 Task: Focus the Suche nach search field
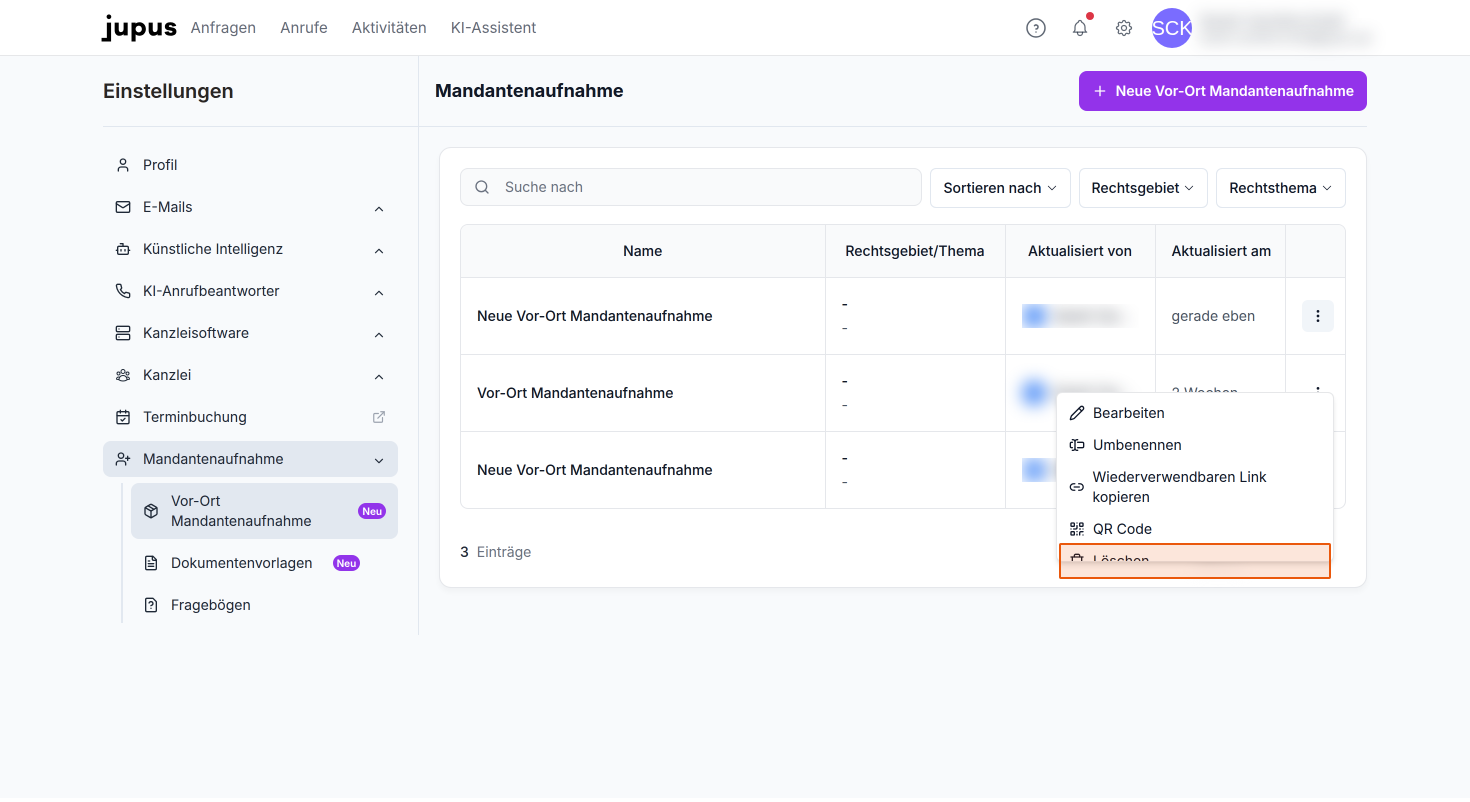point(691,187)
